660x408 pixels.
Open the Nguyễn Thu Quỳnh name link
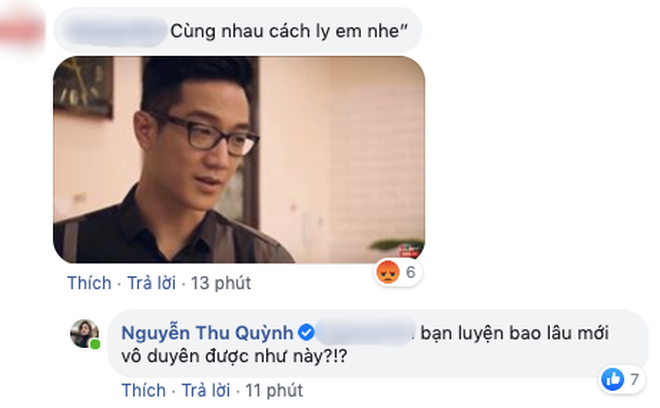click(207, 333)
